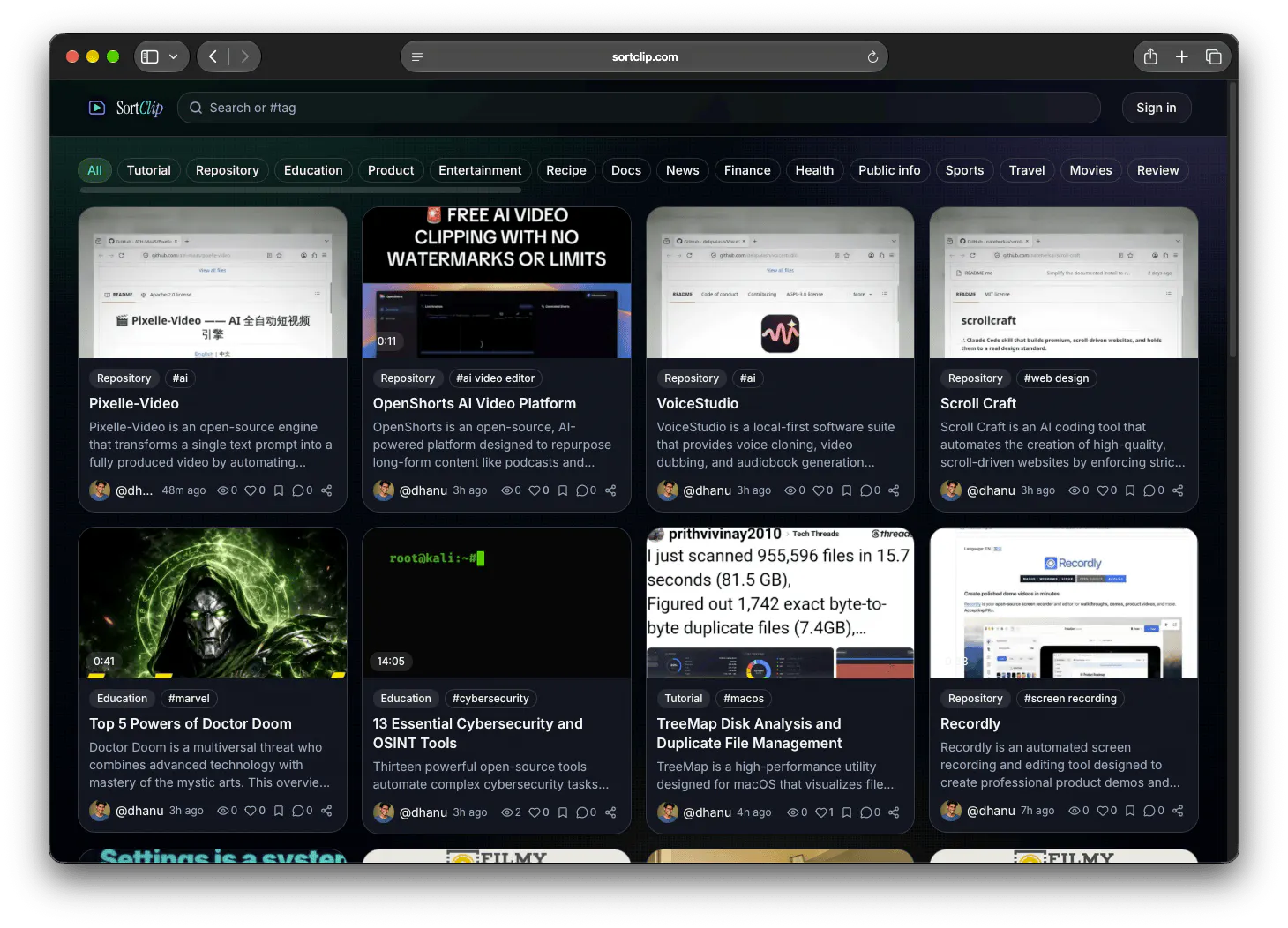This screenshot has width=1288, height=928.
Task: Go back with the browser back arrow
Action: 213,56
